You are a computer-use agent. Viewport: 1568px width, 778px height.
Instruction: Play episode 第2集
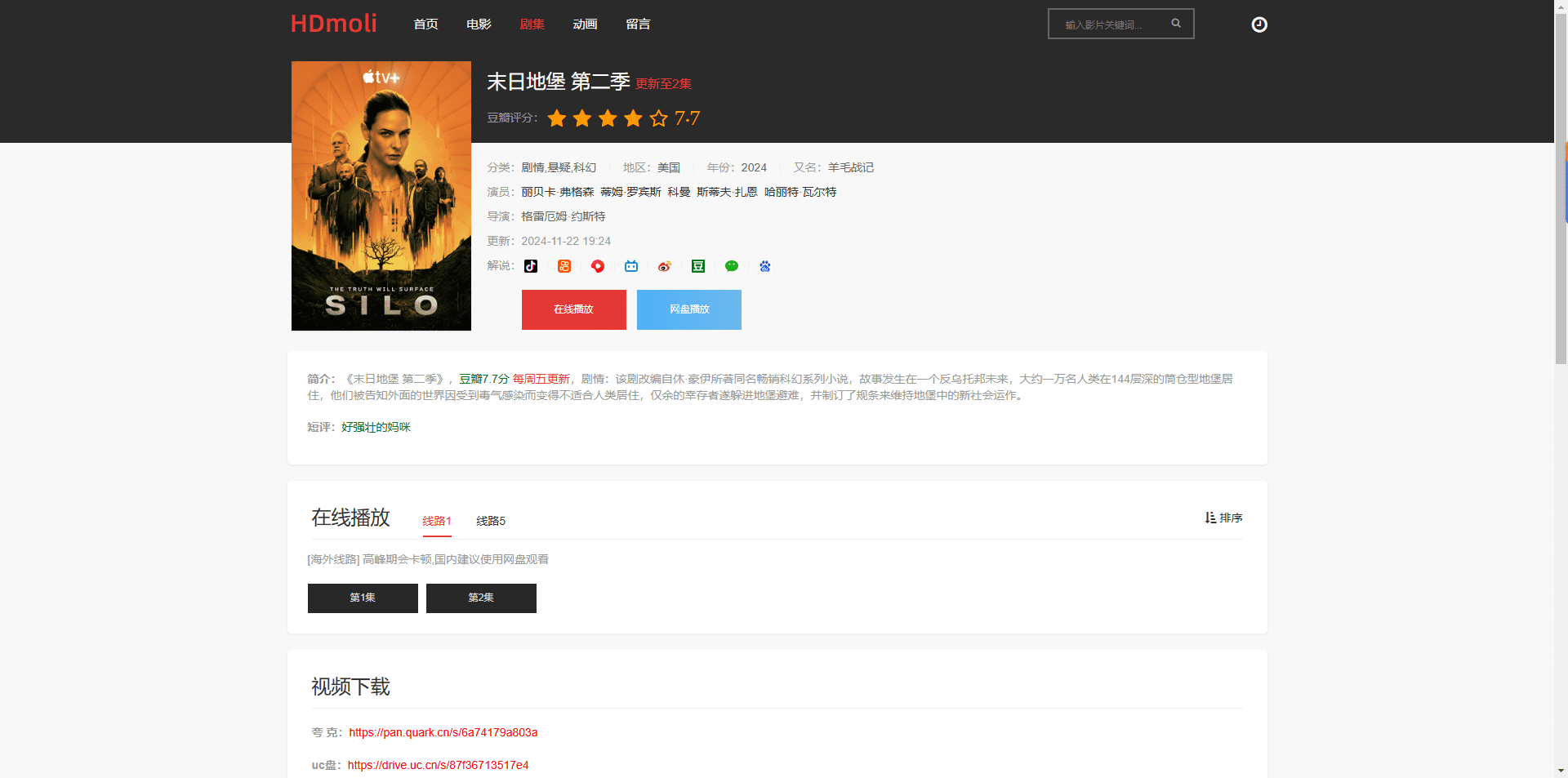tap(481, 598)
